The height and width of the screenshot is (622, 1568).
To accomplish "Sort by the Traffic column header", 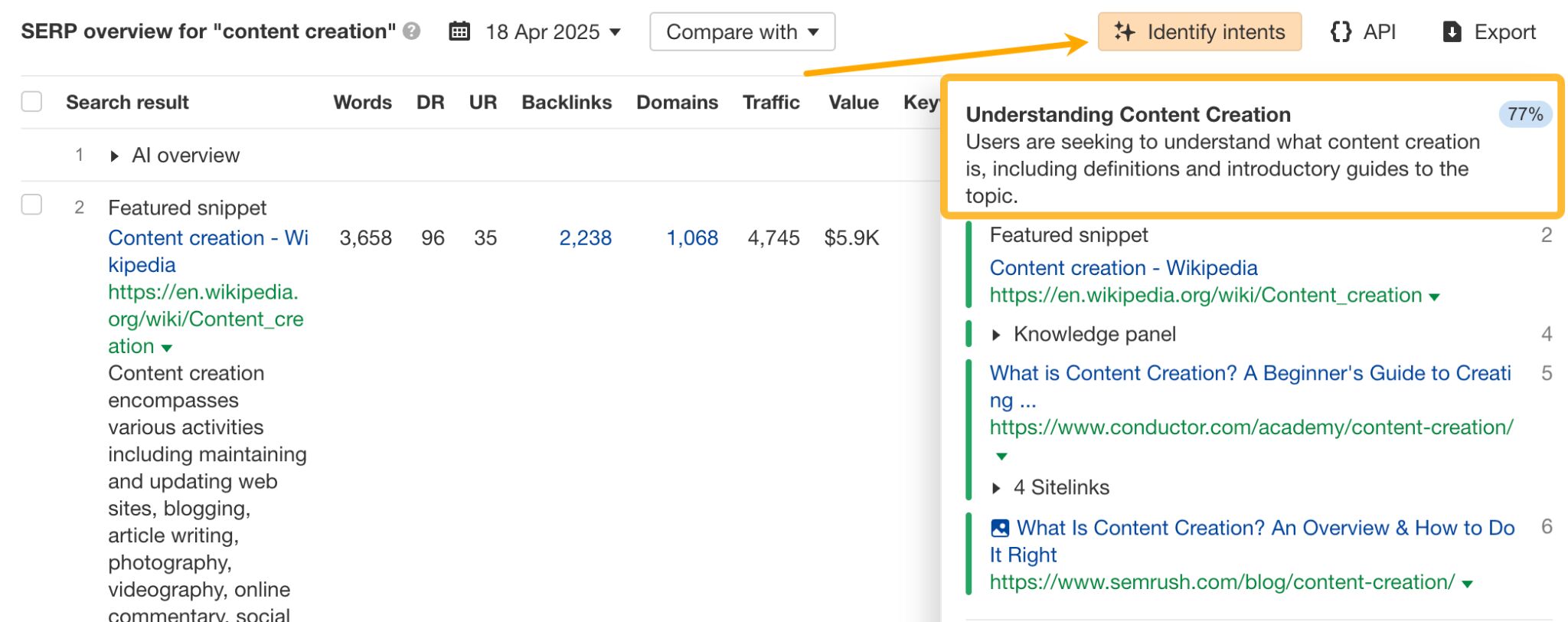I will [770, 102].
